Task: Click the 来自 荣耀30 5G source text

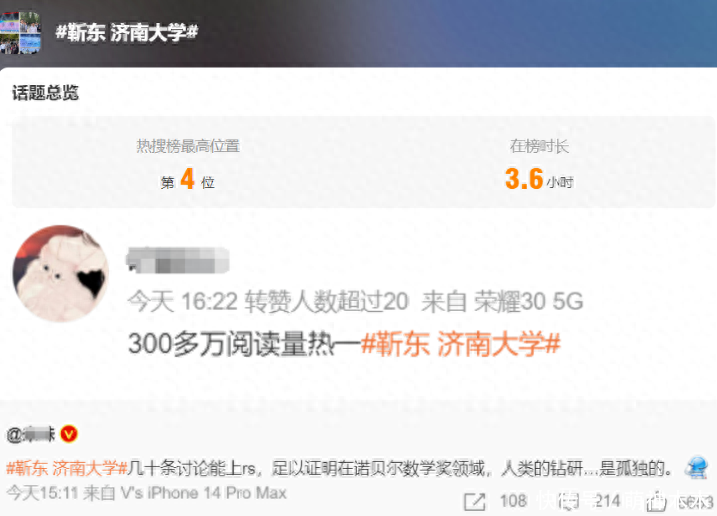Action: pyautogui.click(x=502, y=301)
